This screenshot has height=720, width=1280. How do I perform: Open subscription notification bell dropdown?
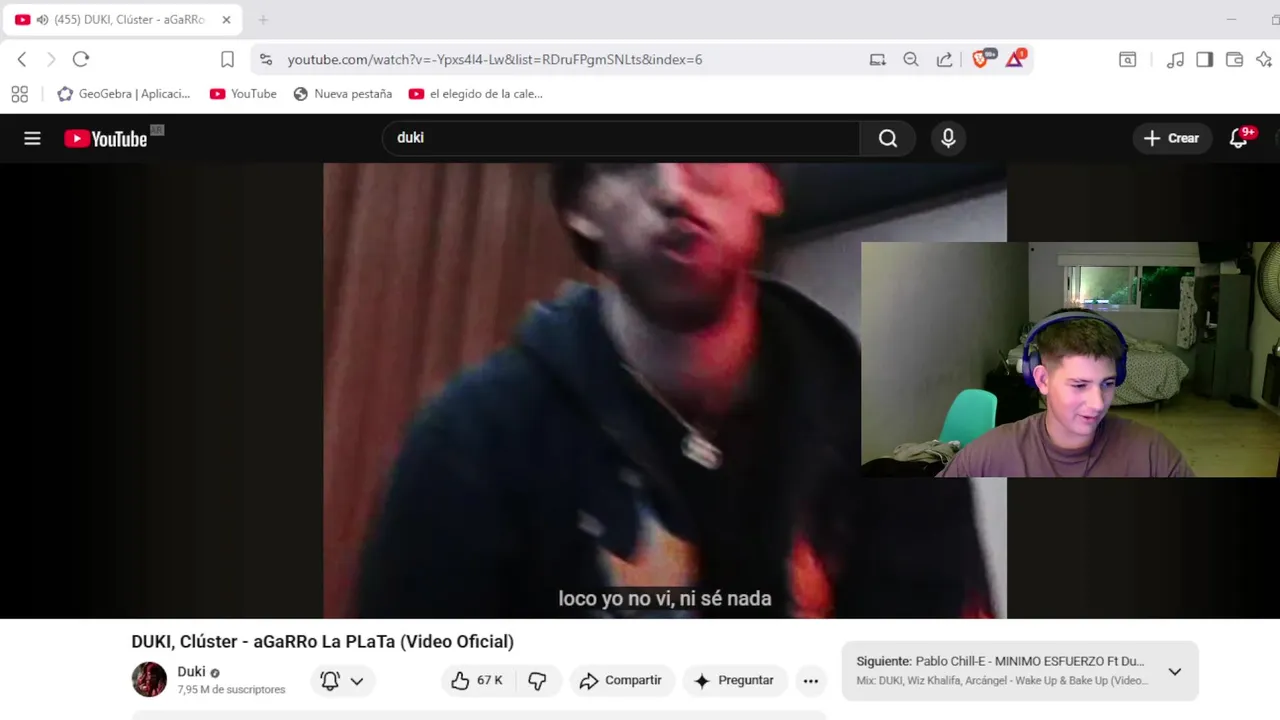(341, 681)
